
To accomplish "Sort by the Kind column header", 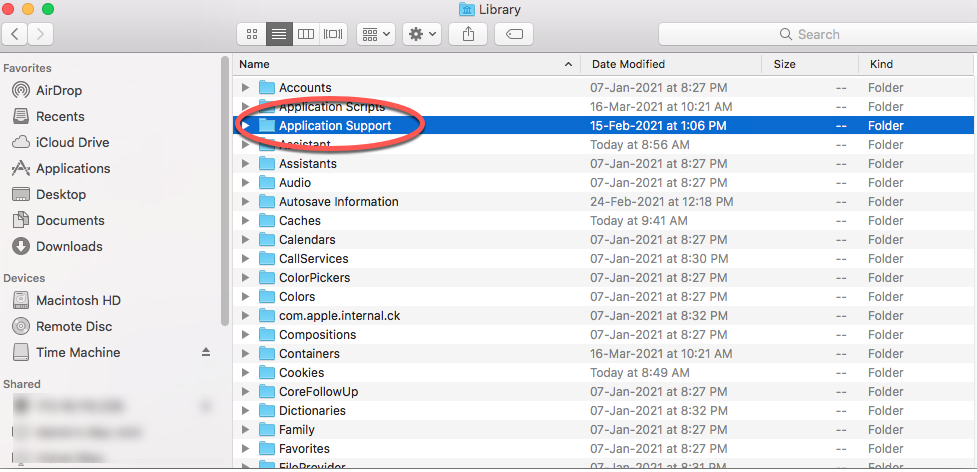I will pos(916,64).
